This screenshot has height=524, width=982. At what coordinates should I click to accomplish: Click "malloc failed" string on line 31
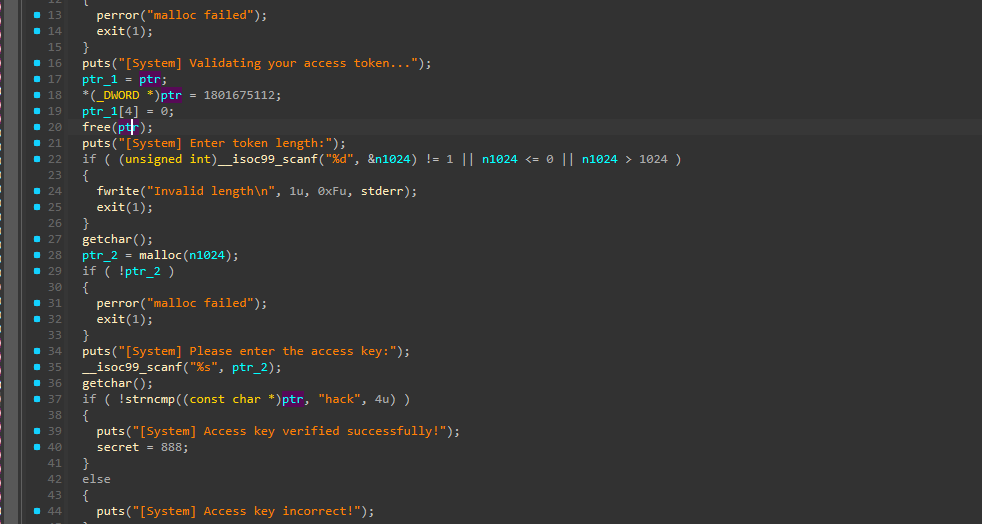[200, 303]
